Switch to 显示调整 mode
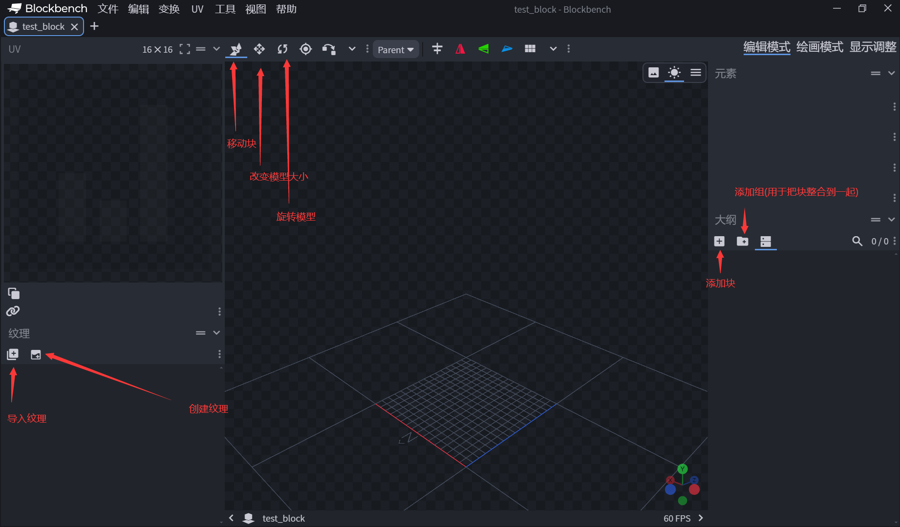This screenshot has width=900, height=527. point(873,47)
